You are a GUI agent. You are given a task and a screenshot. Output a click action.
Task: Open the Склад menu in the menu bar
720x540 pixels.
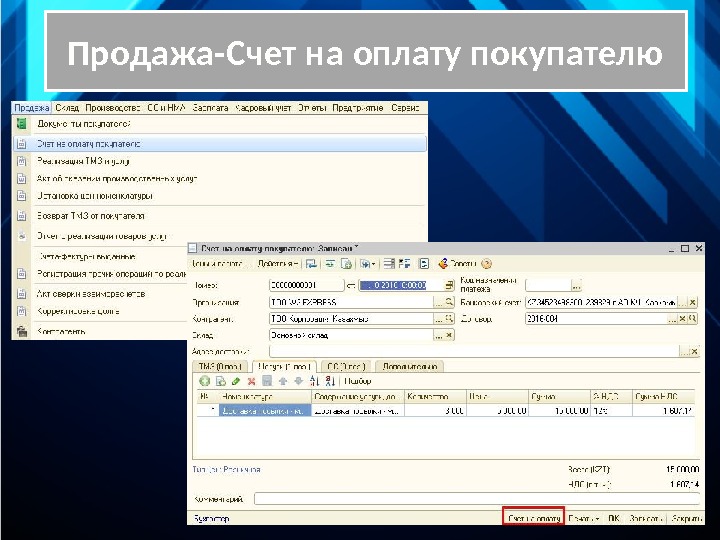(67, 108)
